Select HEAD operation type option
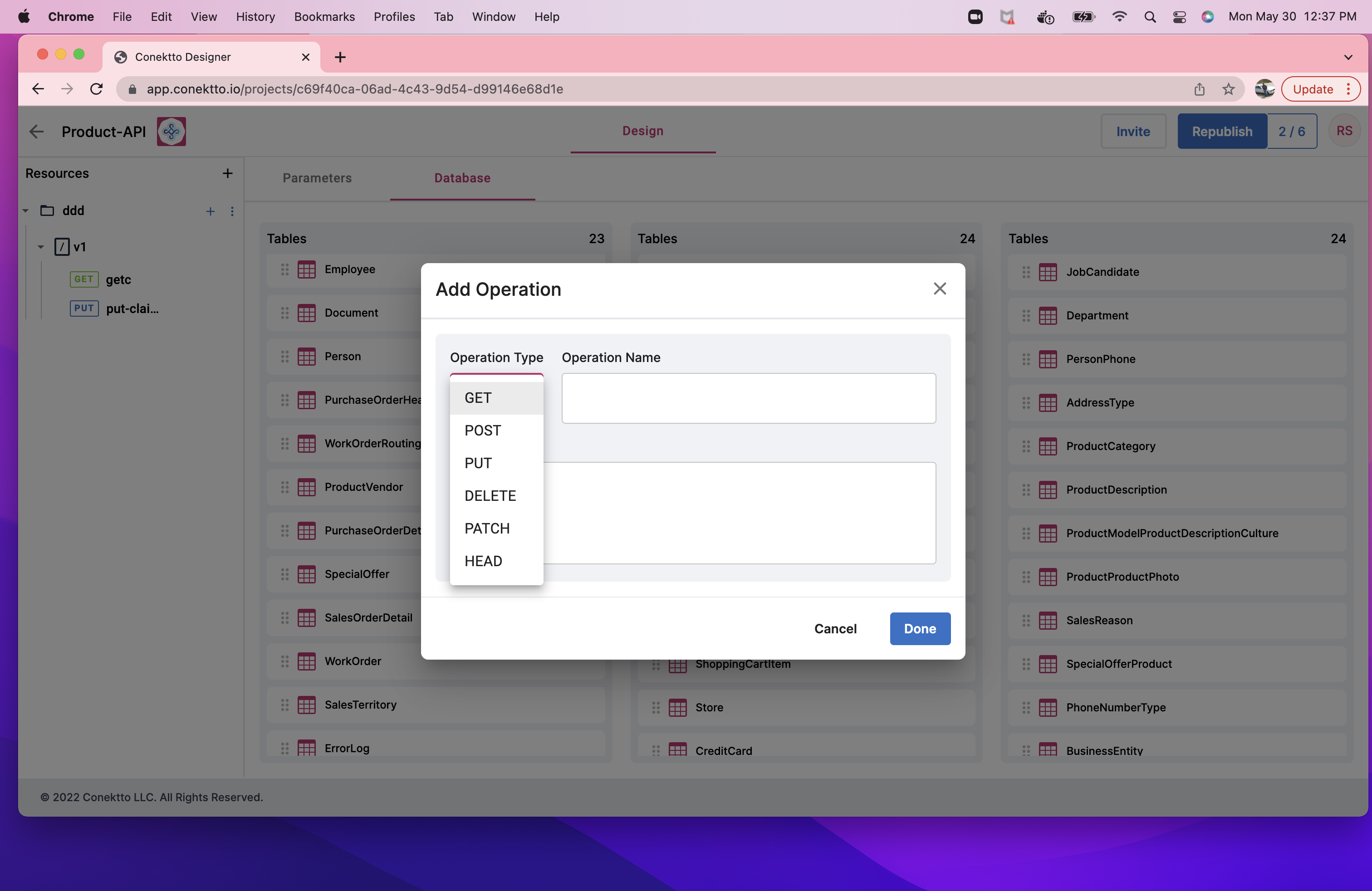Viewport: 1372px width, 891px height. click(x=483, y=561)
